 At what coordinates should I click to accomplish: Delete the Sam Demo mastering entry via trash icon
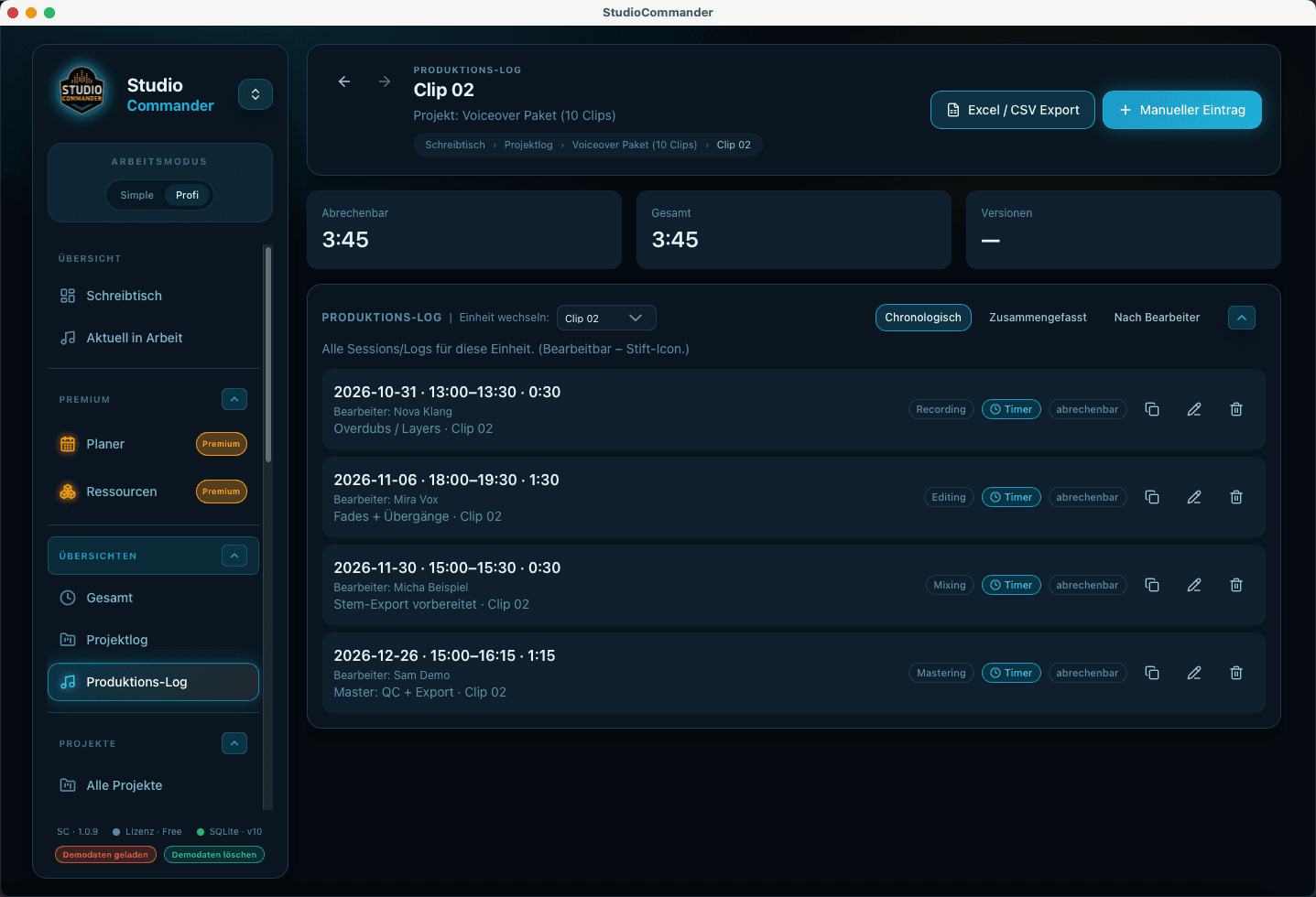(1235, 673)
